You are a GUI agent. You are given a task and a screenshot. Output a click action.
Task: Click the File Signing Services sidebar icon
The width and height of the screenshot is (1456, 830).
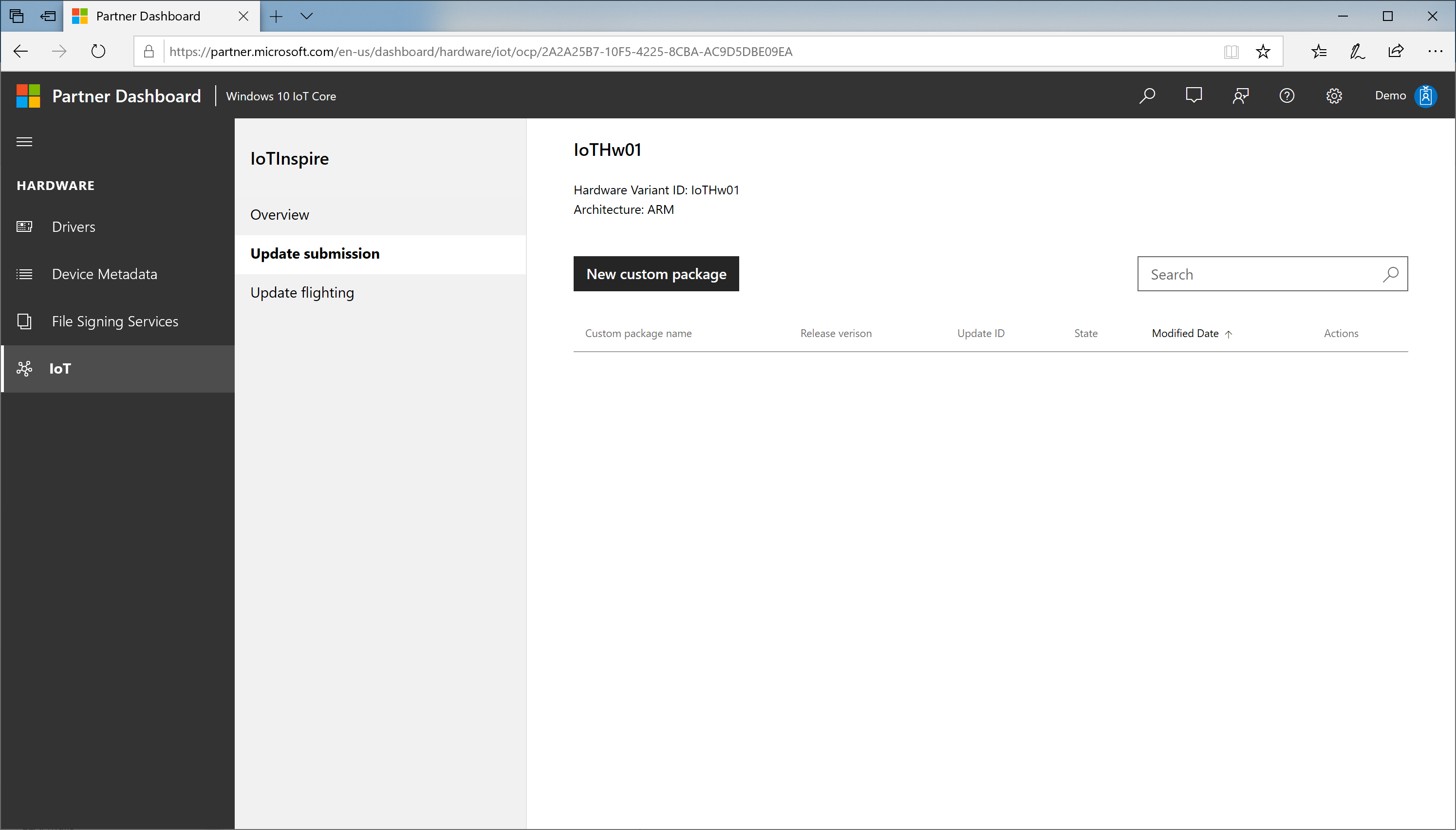click(x=25, y=320)
